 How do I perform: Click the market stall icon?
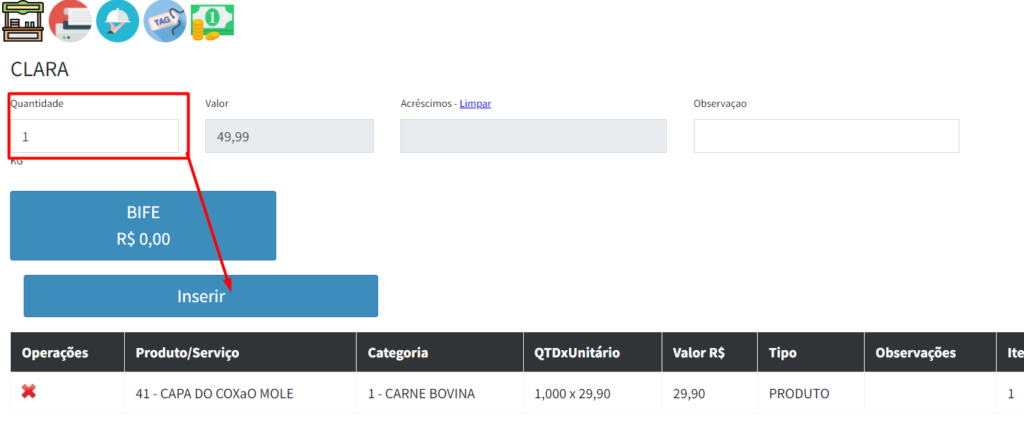[x=23, y=20]
